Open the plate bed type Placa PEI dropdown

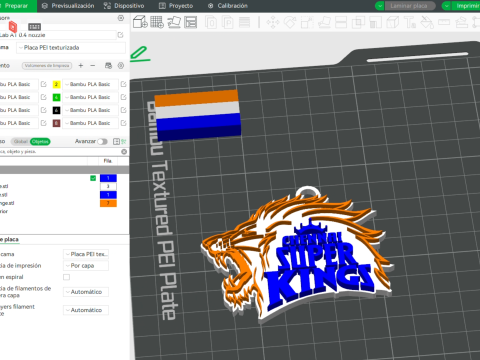(x=86, y=254)
